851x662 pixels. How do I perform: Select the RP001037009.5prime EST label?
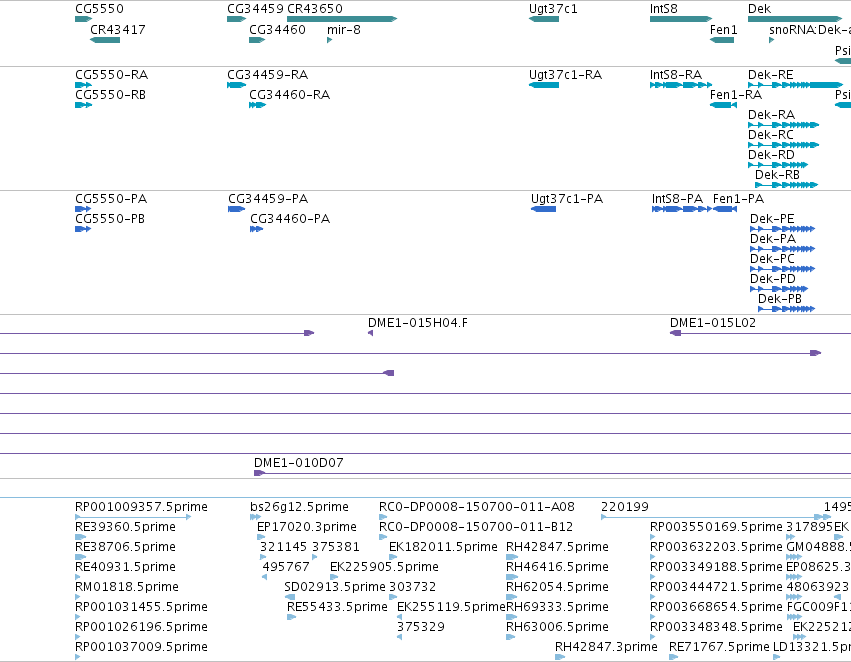click(142, 647)
